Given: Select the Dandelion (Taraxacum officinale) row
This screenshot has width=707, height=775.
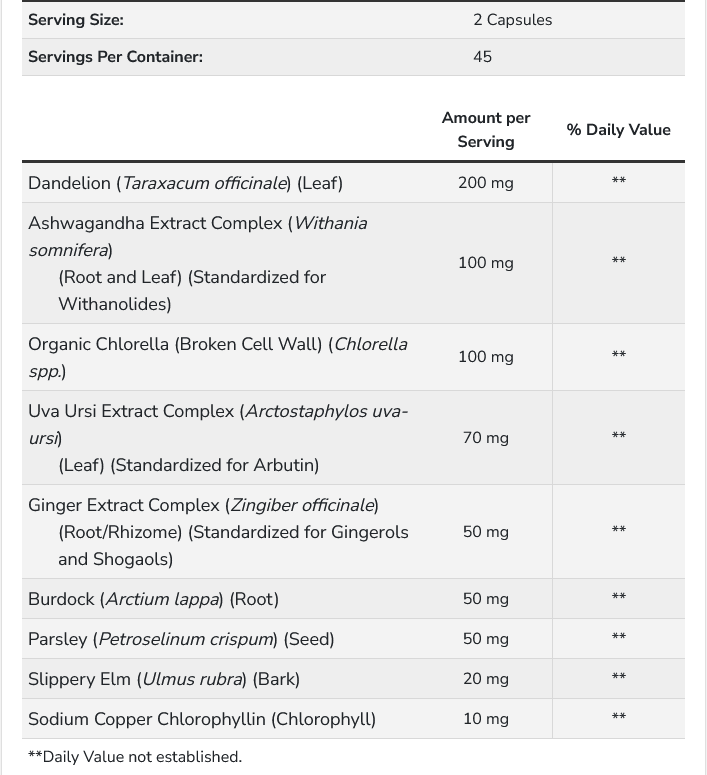Looking at the screenshot, I should click(354, 183).
